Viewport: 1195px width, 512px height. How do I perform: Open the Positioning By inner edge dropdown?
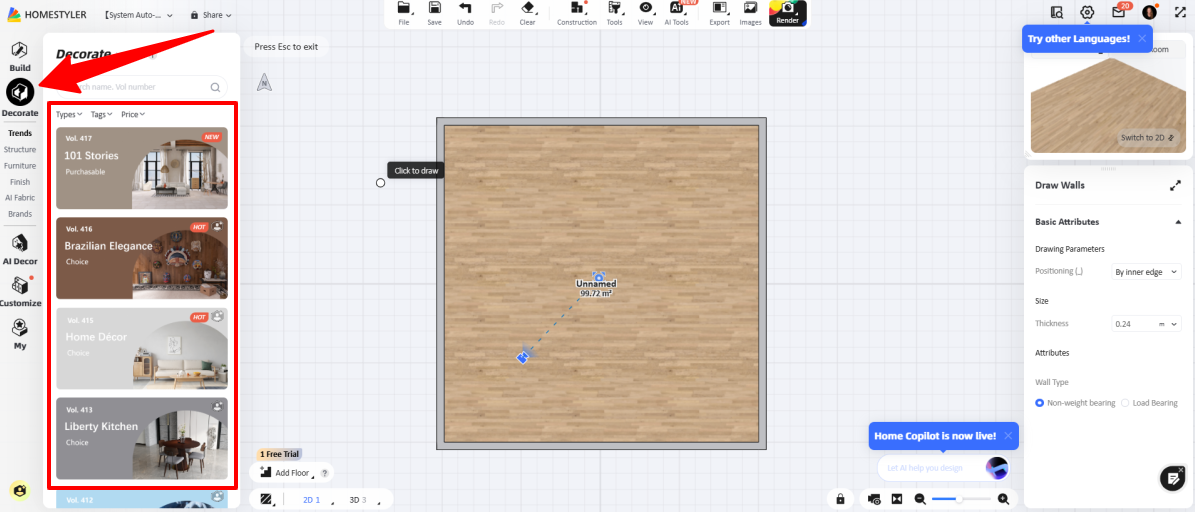pos(1146,271)
